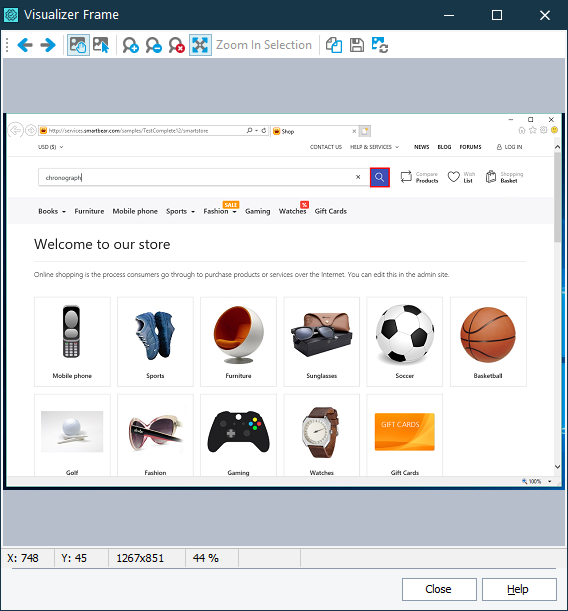Reset zoom with red-cross magnifier icon
568x611 pixels.
coord(176,45)
